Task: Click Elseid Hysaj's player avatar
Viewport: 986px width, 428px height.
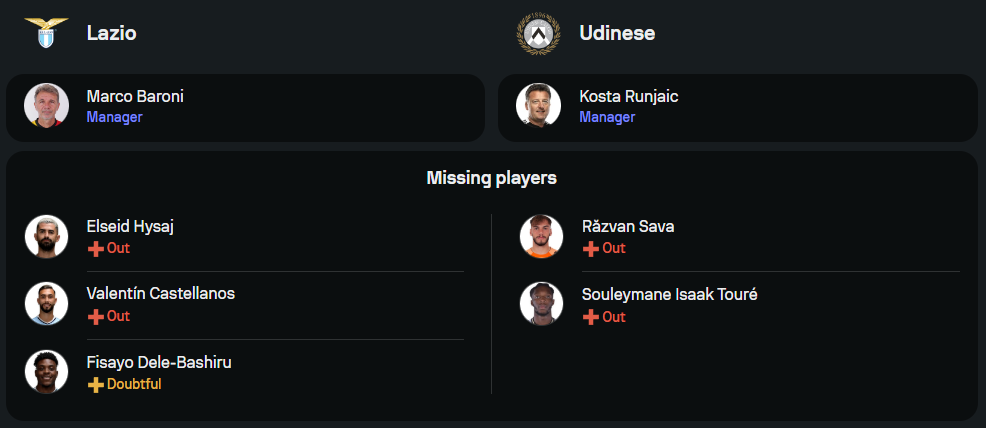Action: [47, 237]
